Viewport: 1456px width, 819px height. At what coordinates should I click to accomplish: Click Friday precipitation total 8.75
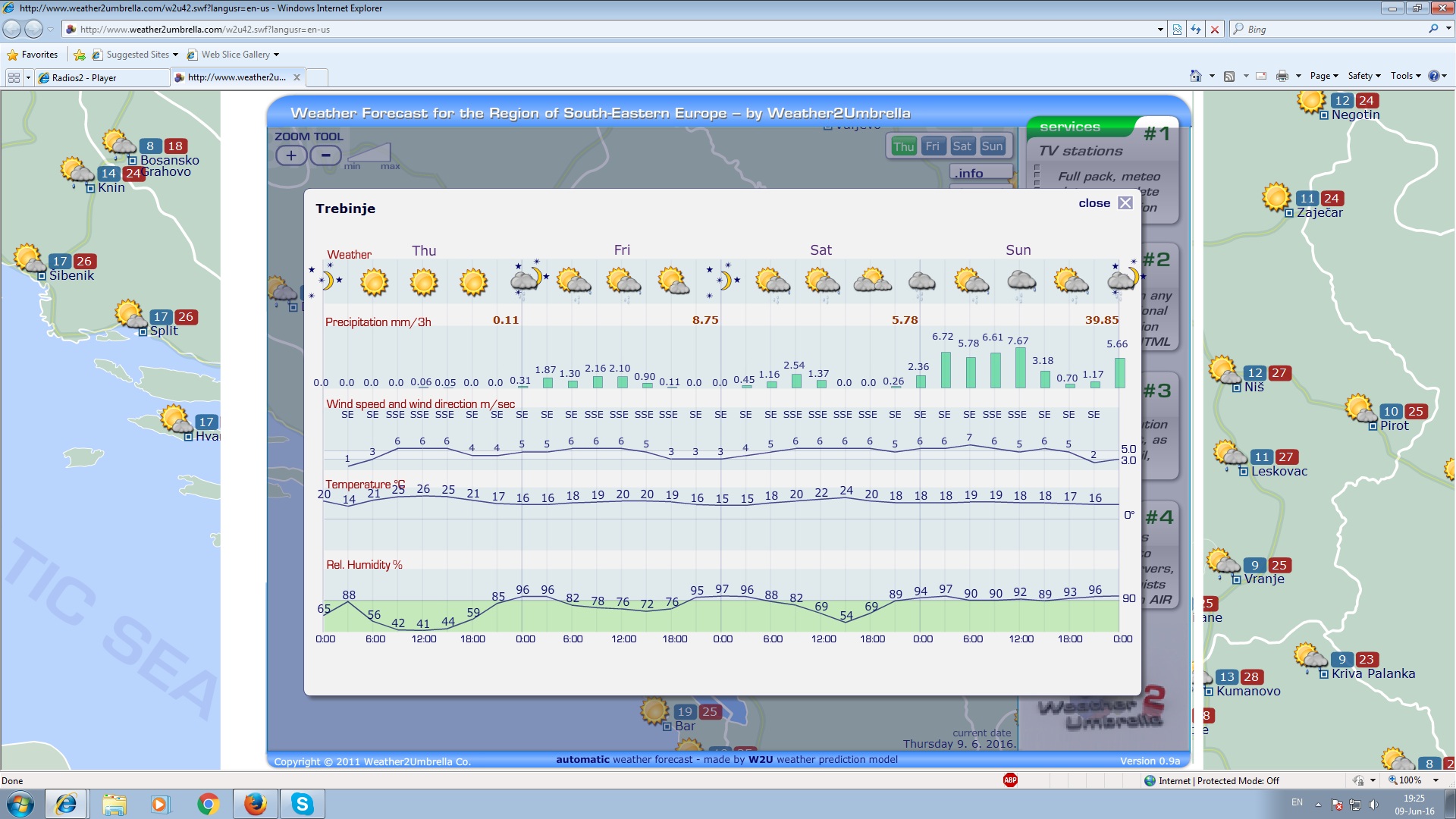click(704, 320)
